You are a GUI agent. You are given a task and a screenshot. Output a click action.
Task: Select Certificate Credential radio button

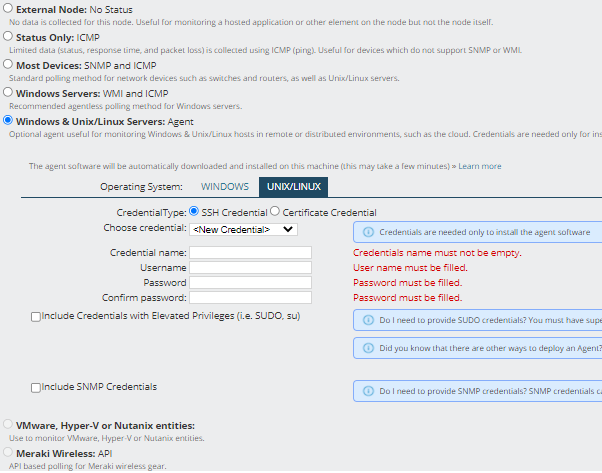pyautogui.click(x=275, y=211)
